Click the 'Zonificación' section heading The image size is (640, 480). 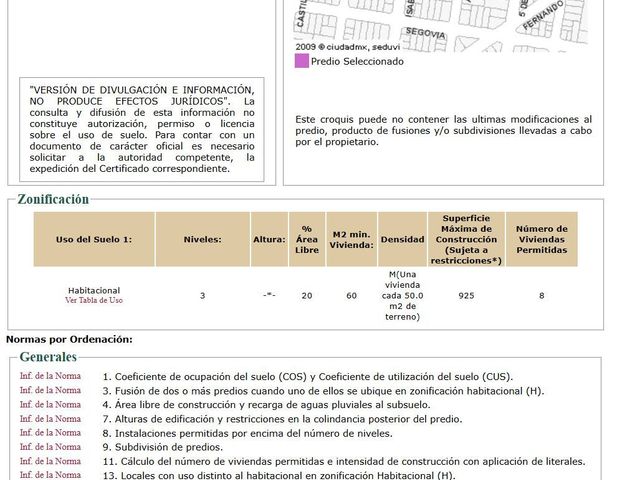(53, 199)
